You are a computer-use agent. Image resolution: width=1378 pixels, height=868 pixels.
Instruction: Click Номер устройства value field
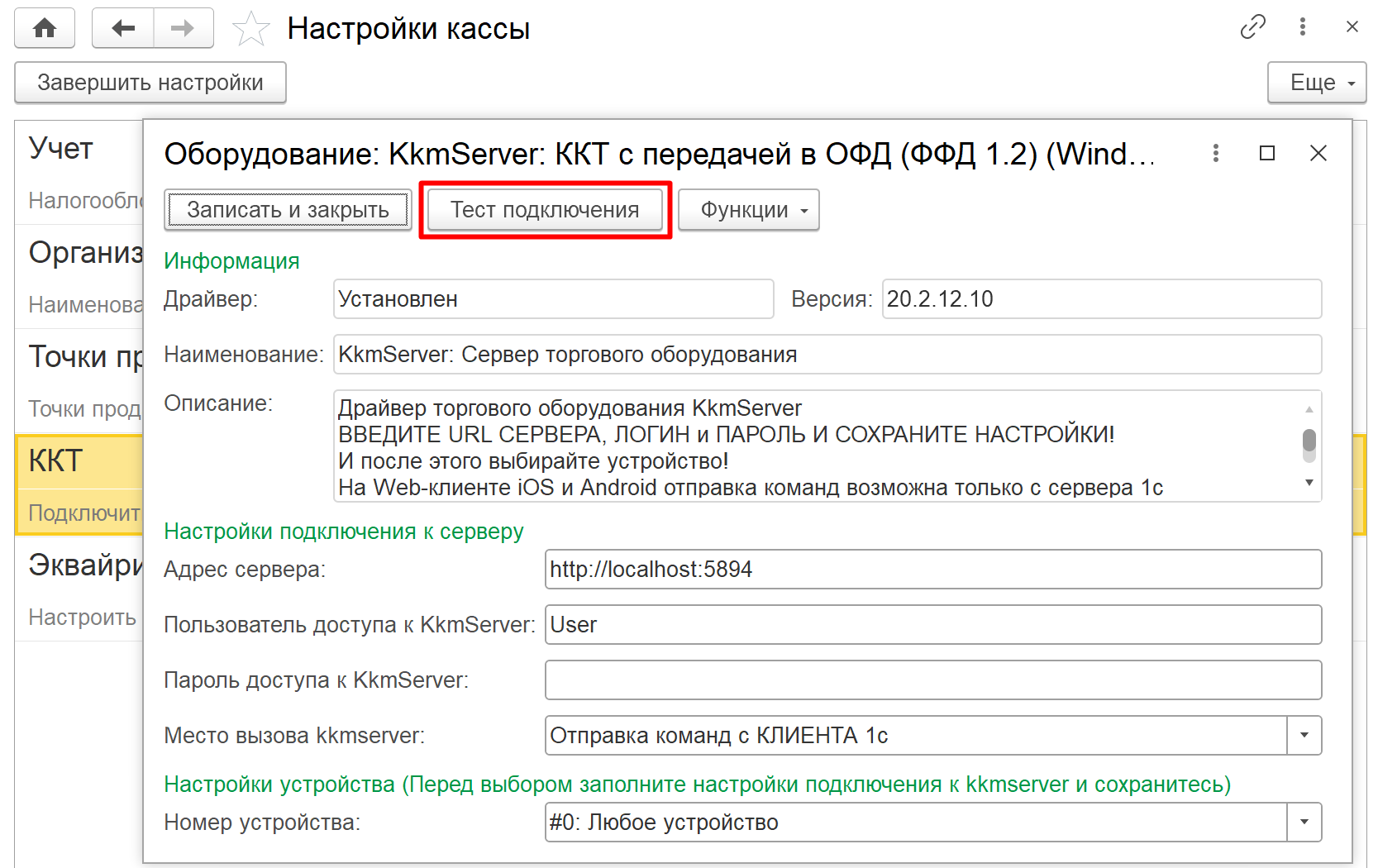click(916, 823)
